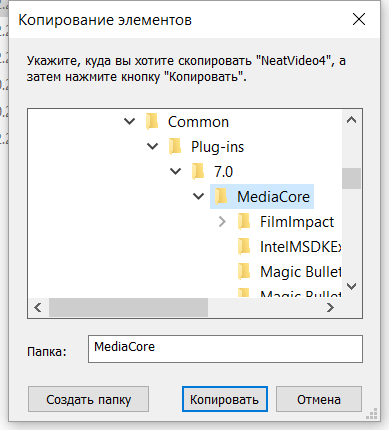Viewport: 389px width, 430px height.
Task: Click the IntelMSDKEx folder icon
Action: tap(244, 247)
